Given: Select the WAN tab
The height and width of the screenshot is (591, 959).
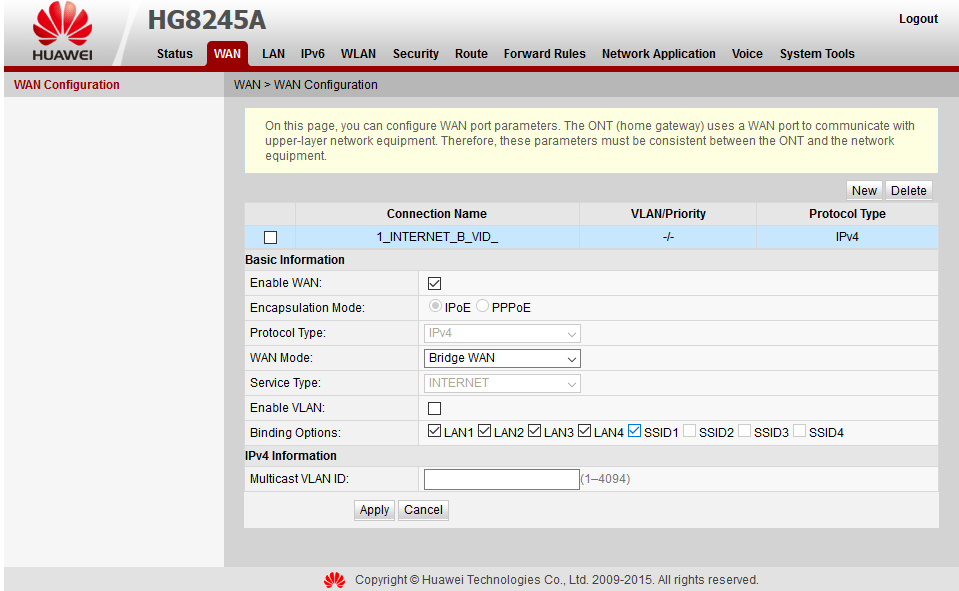Looking at the screenshot, I should click(227, 54).
